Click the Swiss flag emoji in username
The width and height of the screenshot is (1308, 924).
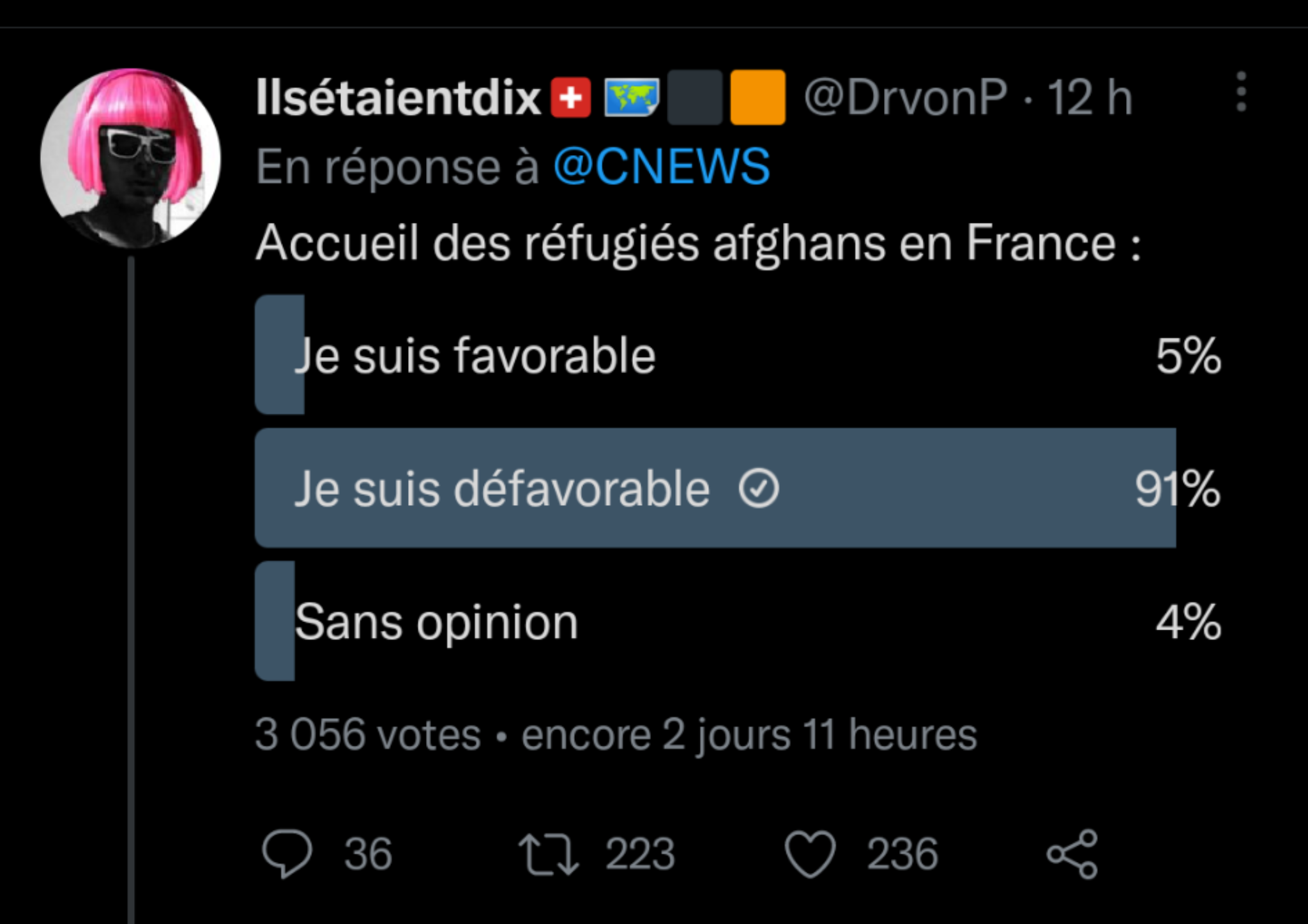point(571,98)
